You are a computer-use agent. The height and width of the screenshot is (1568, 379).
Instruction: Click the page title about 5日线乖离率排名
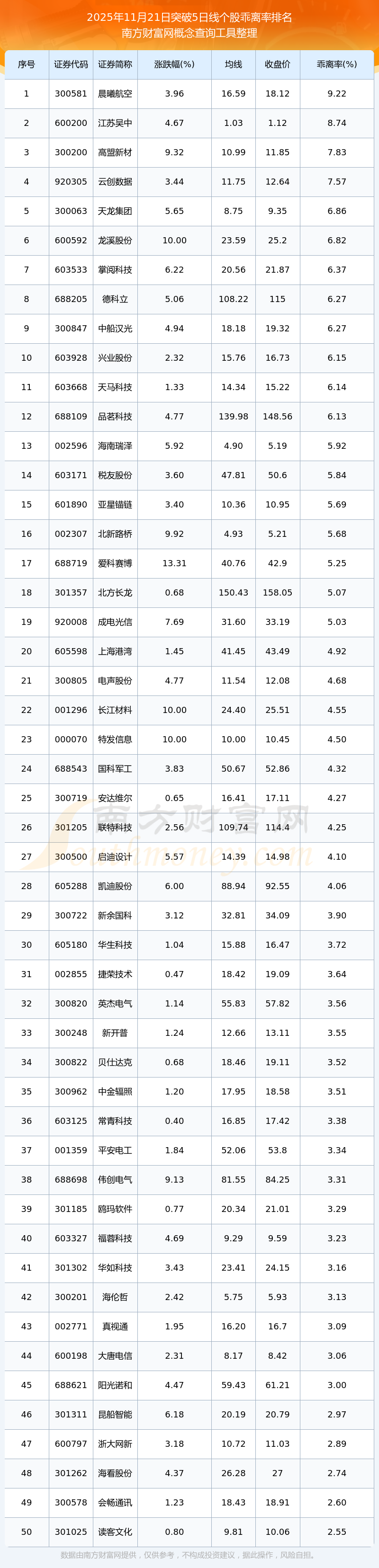pyautogui.click(x=189, y=18)
